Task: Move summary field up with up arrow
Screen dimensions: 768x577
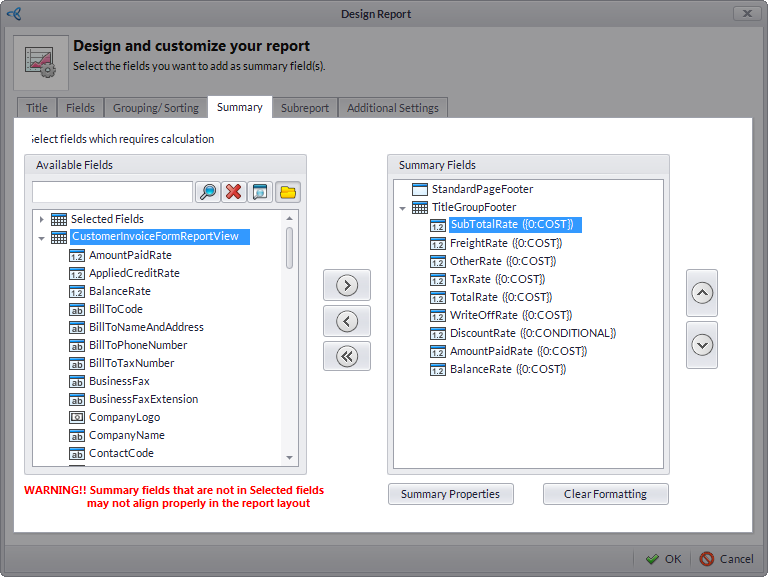Action: (x=702, y=293)
